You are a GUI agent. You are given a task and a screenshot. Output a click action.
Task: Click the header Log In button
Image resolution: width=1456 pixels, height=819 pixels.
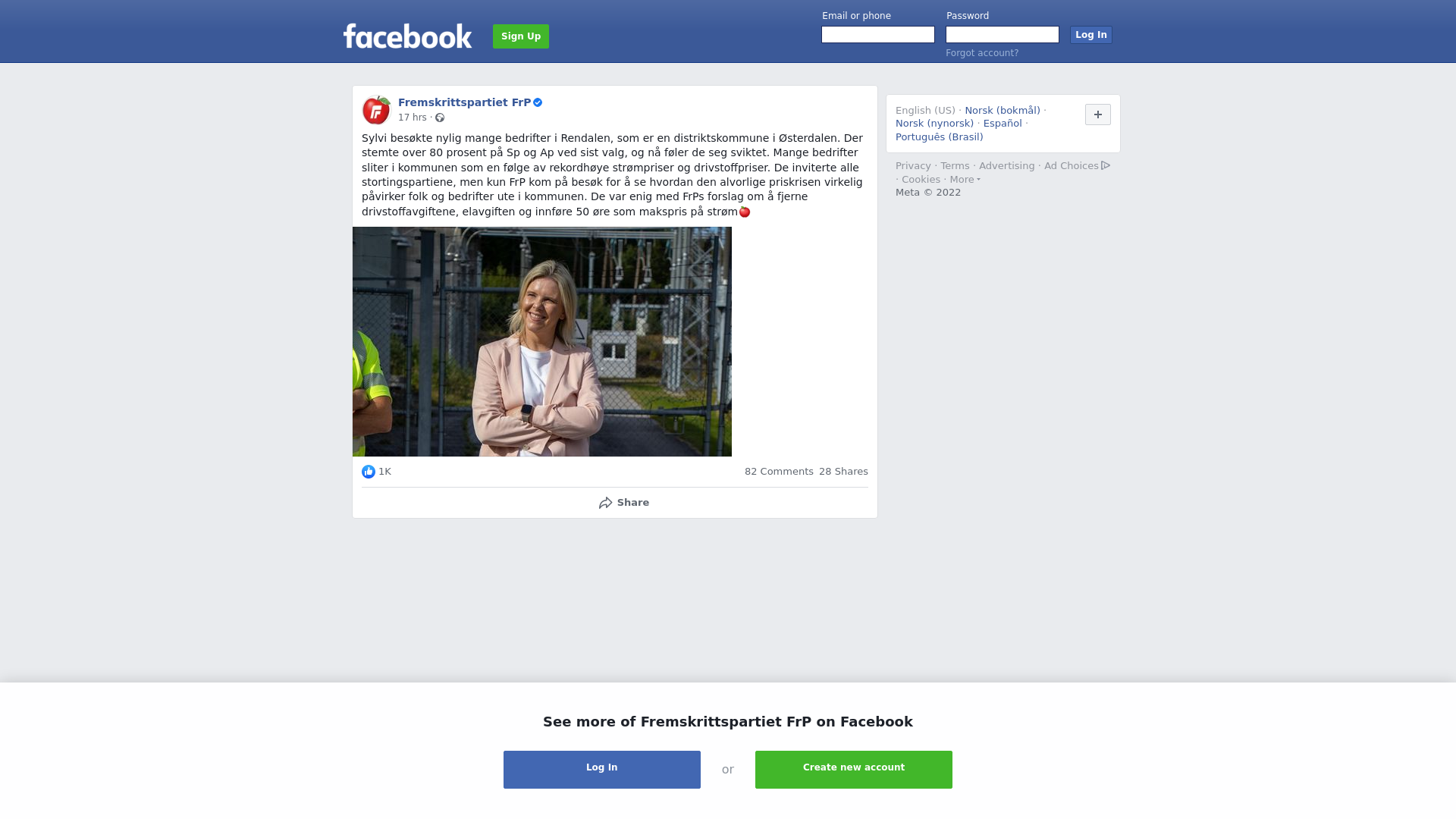[1091, 35]
